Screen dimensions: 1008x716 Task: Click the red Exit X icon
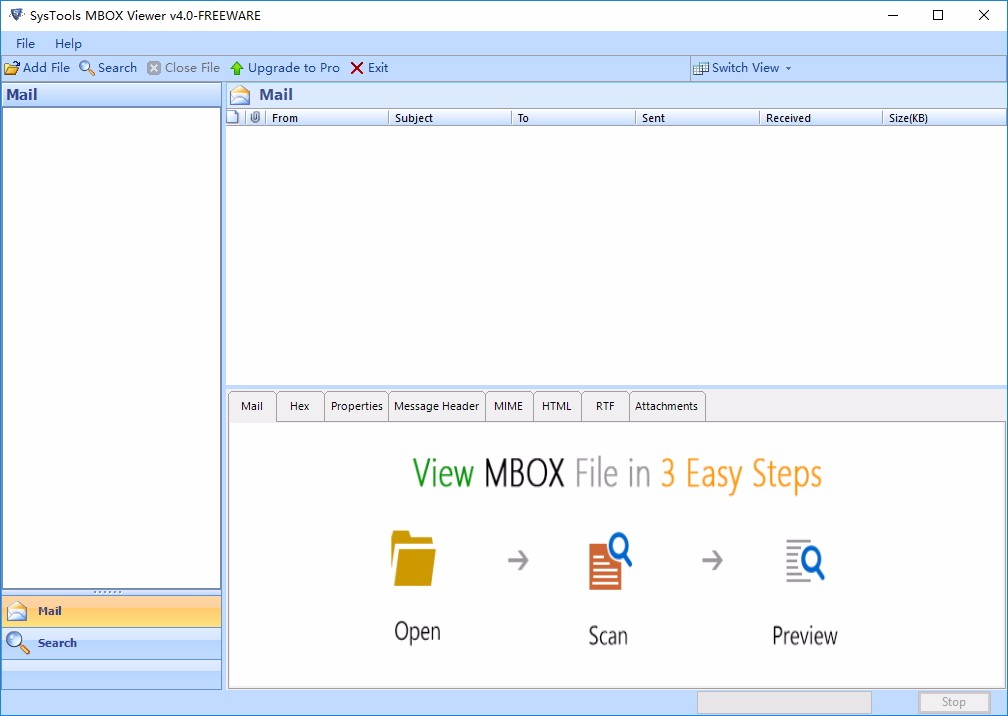357,68
